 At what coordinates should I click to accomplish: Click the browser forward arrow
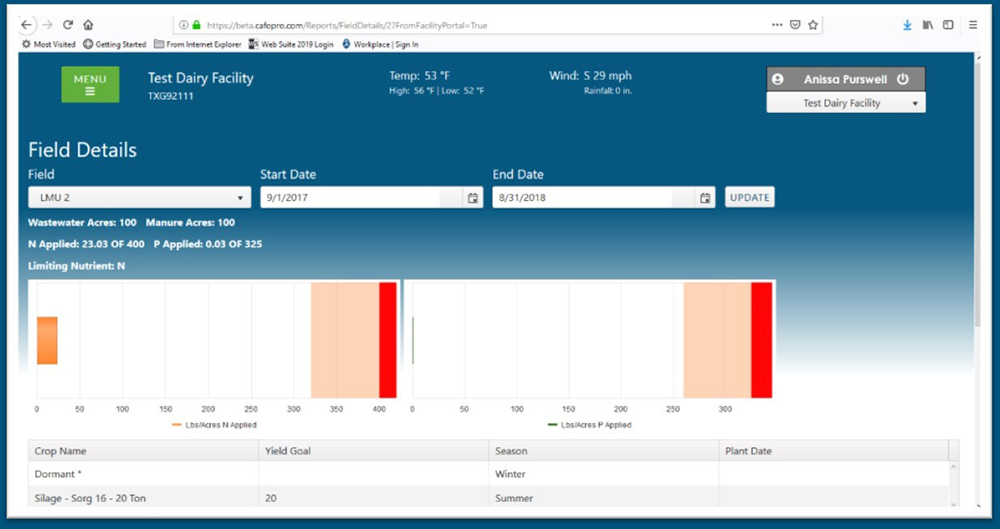point(47,25)
